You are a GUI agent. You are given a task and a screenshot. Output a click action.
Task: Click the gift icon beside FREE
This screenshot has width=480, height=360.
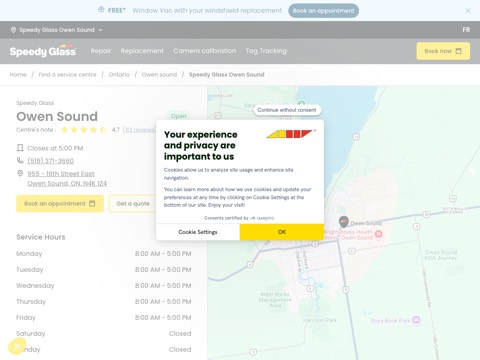point(101,10)
